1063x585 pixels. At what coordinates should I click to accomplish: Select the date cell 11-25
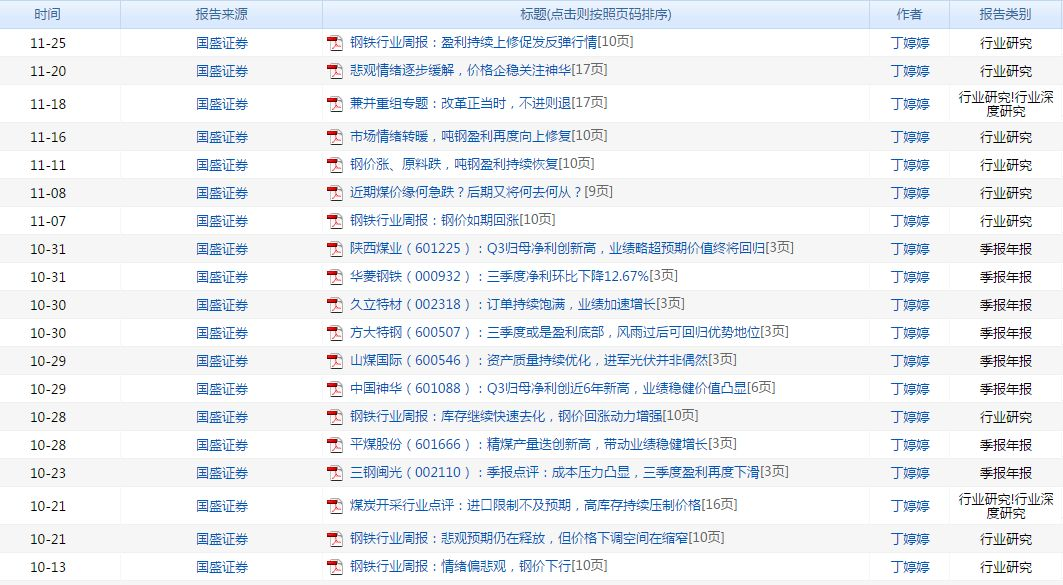[48, 43]
